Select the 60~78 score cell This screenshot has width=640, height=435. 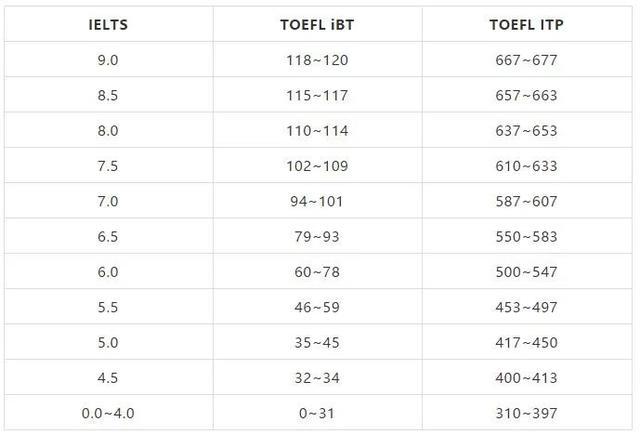coord(316,272)
